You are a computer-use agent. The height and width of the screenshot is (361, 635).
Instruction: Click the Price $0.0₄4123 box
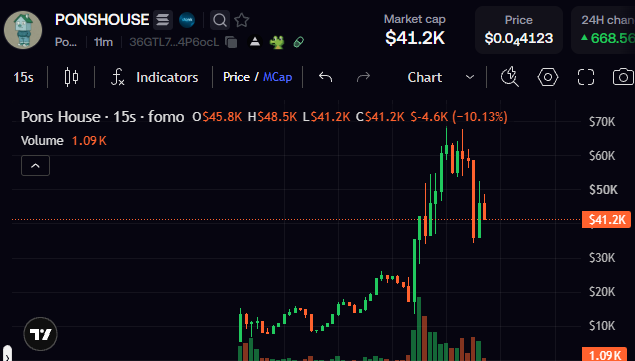(x=519, y=30)
